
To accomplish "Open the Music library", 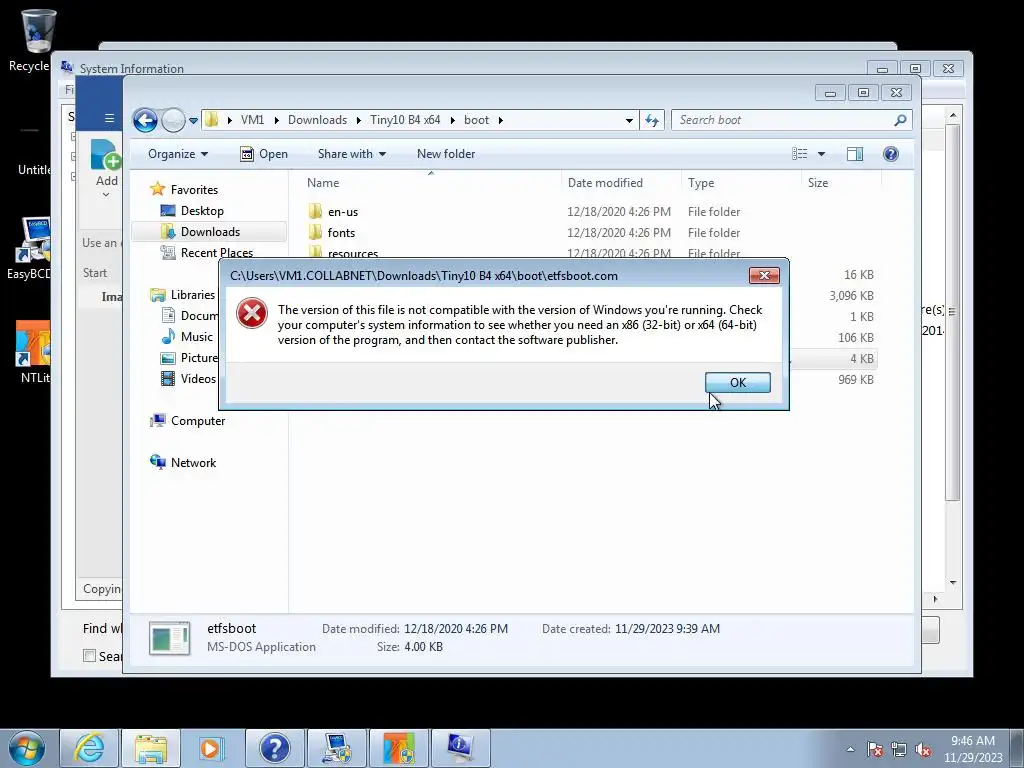I will [x=197, y=336].
